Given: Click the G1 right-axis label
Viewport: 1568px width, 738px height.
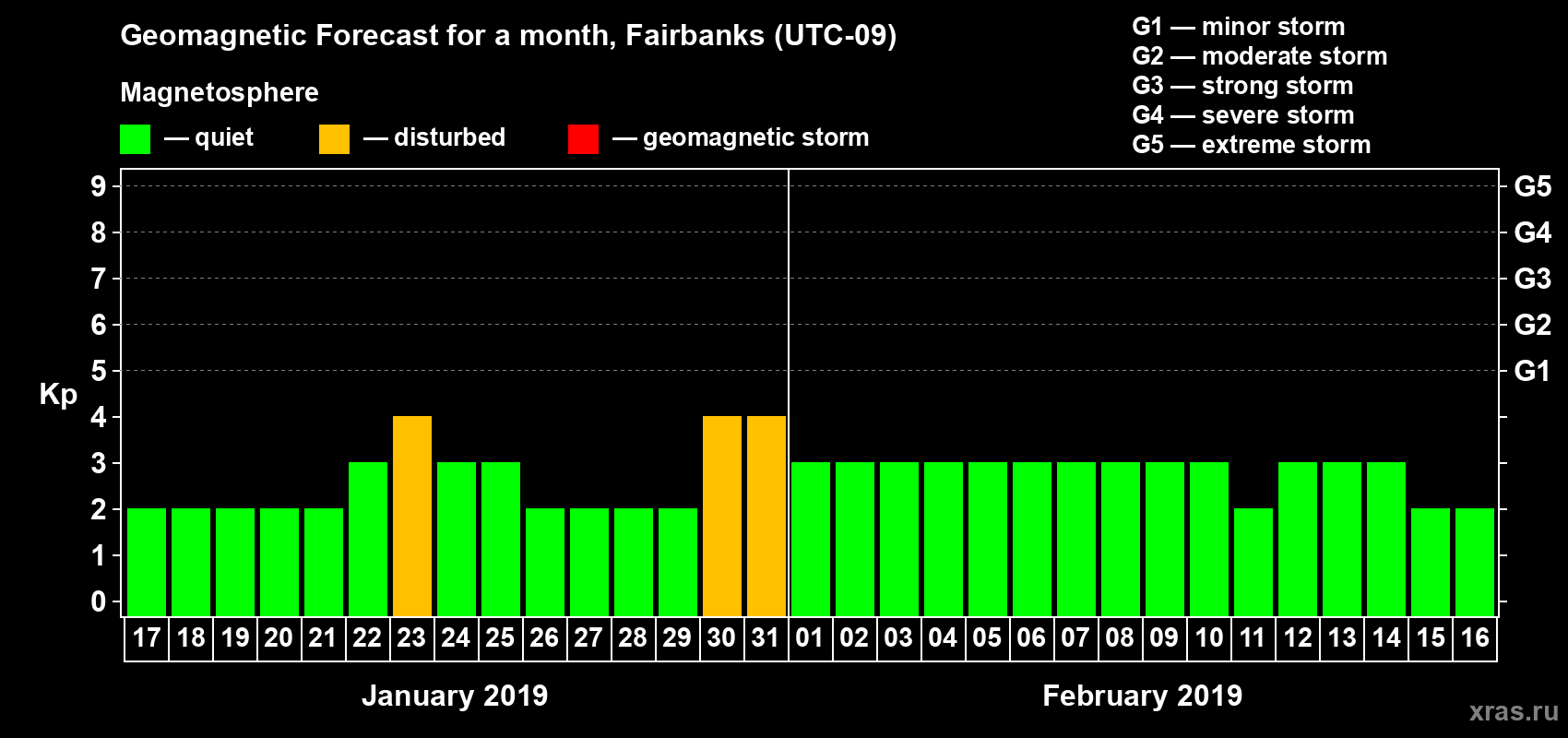Looking at the screenshot, I should pyautogui.click(x=1533, y=371).
